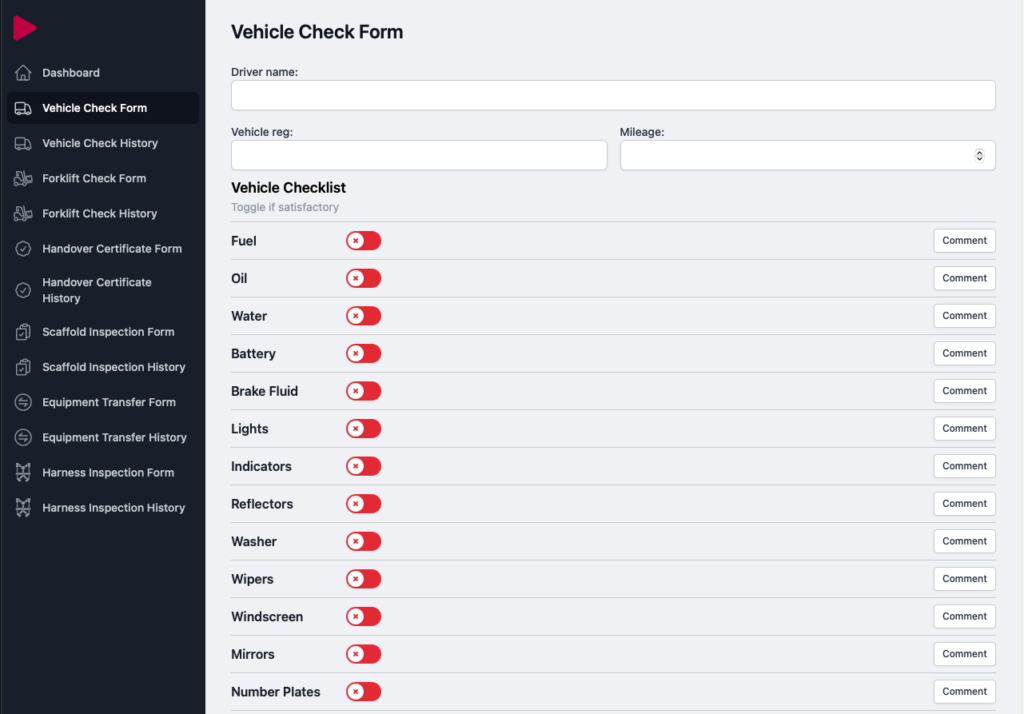
Task: Add a Comment for Oil
Action: coord(964,278)
